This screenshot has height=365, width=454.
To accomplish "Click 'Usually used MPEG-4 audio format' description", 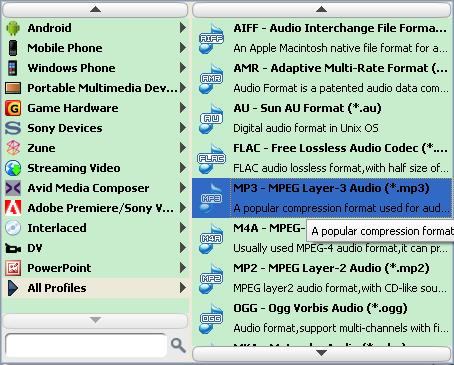I will point(340,248).
